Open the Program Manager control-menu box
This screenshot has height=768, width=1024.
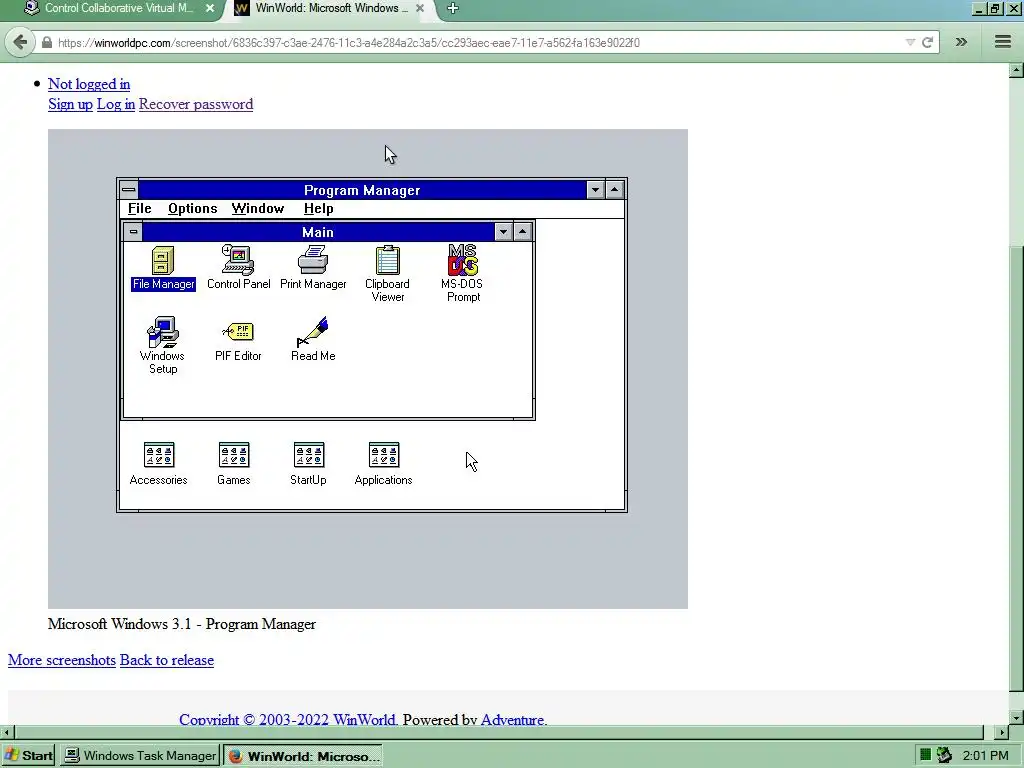(129, 190)
